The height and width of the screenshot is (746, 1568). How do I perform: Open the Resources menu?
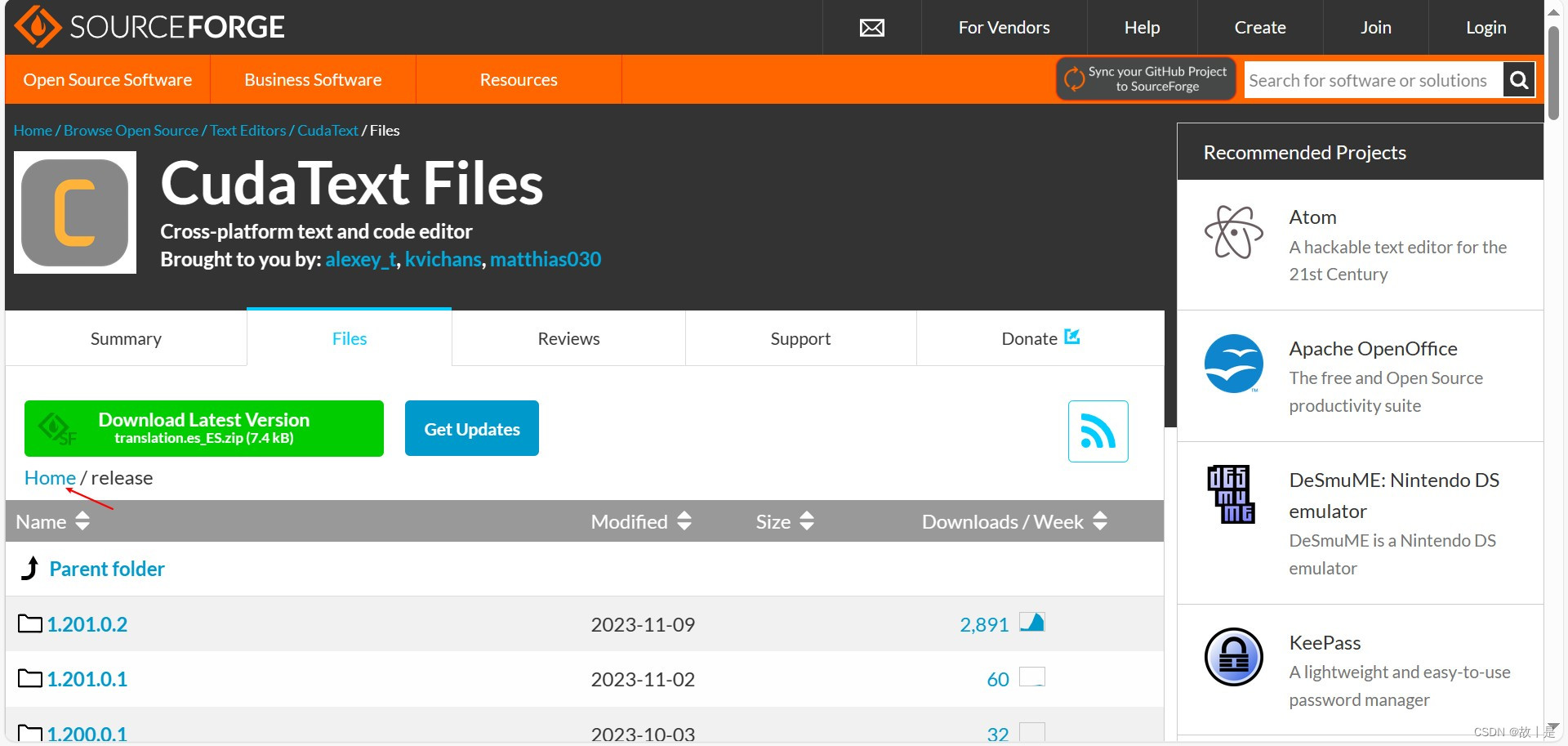point(519,80)
